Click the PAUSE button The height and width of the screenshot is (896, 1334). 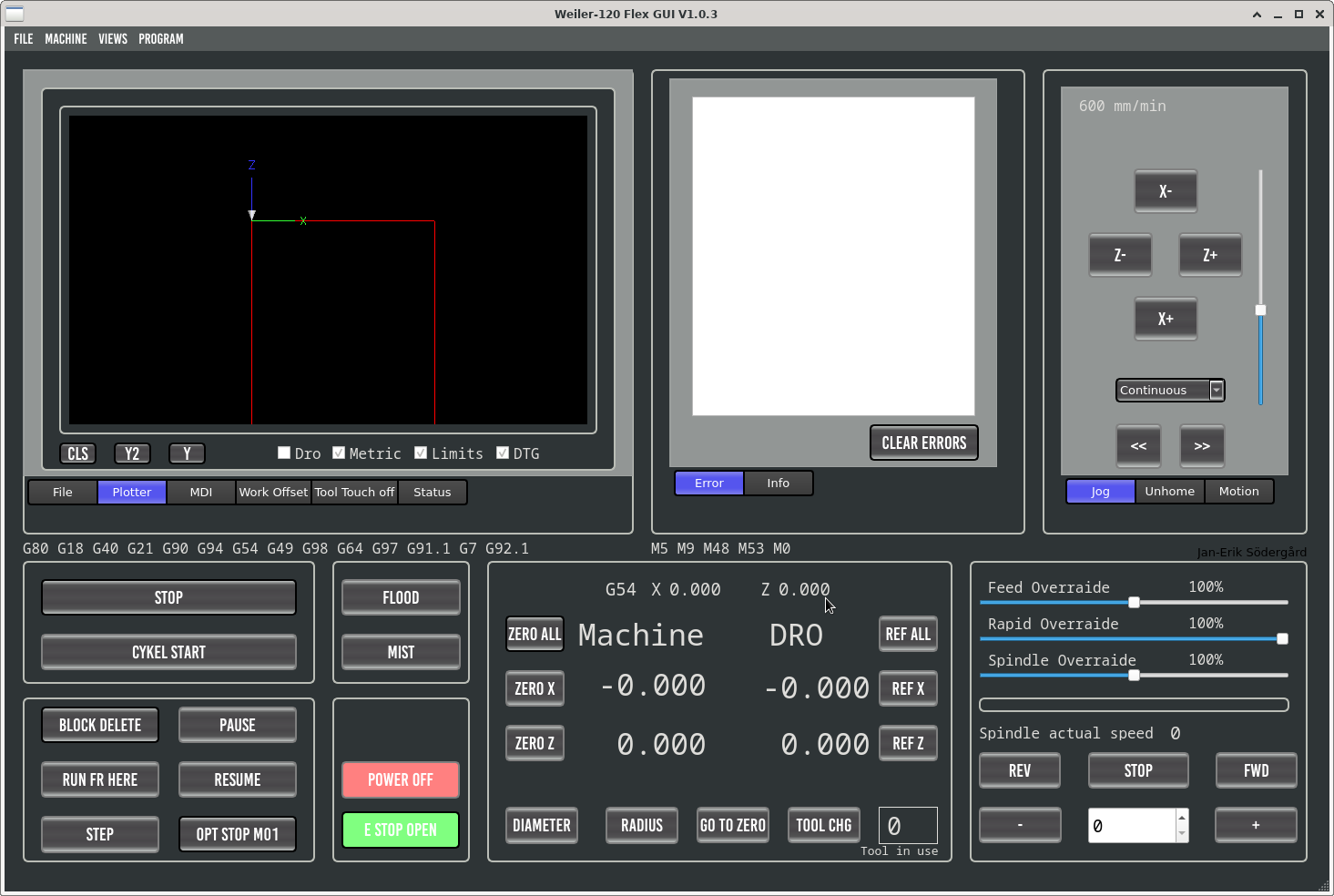pos(238,725)
